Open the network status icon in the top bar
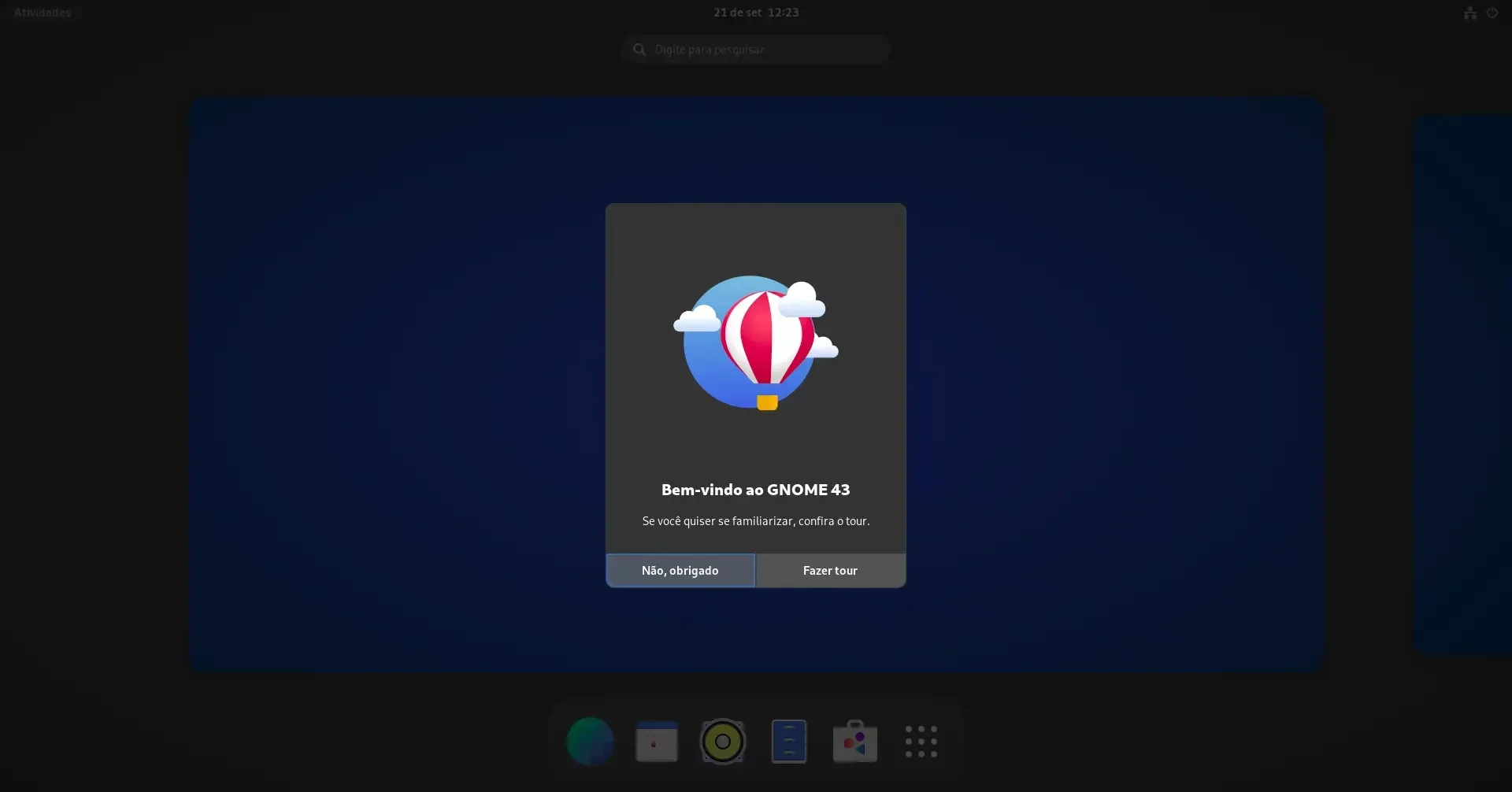Screen dimensions: 1512x792 coord(1470,13)
